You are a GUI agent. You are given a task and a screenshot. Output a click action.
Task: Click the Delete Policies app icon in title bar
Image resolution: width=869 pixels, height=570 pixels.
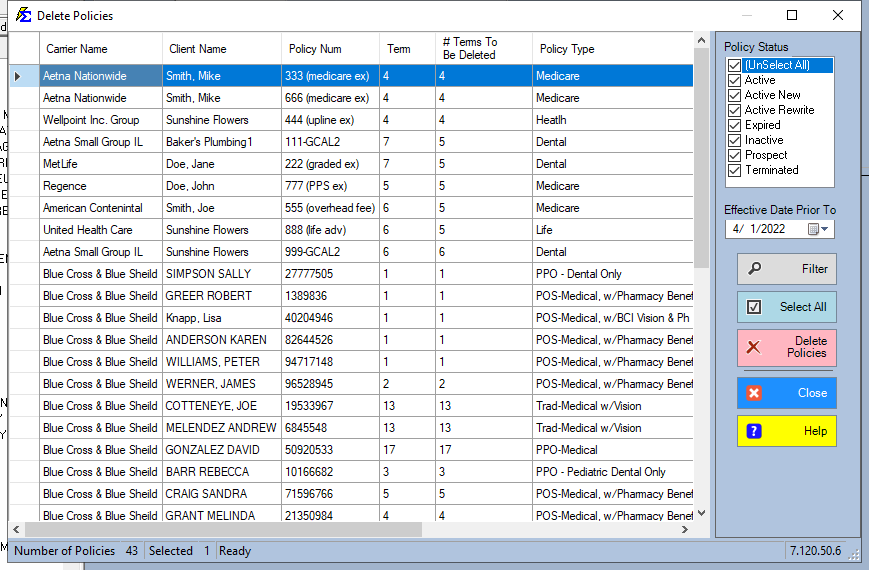[23, 15]
